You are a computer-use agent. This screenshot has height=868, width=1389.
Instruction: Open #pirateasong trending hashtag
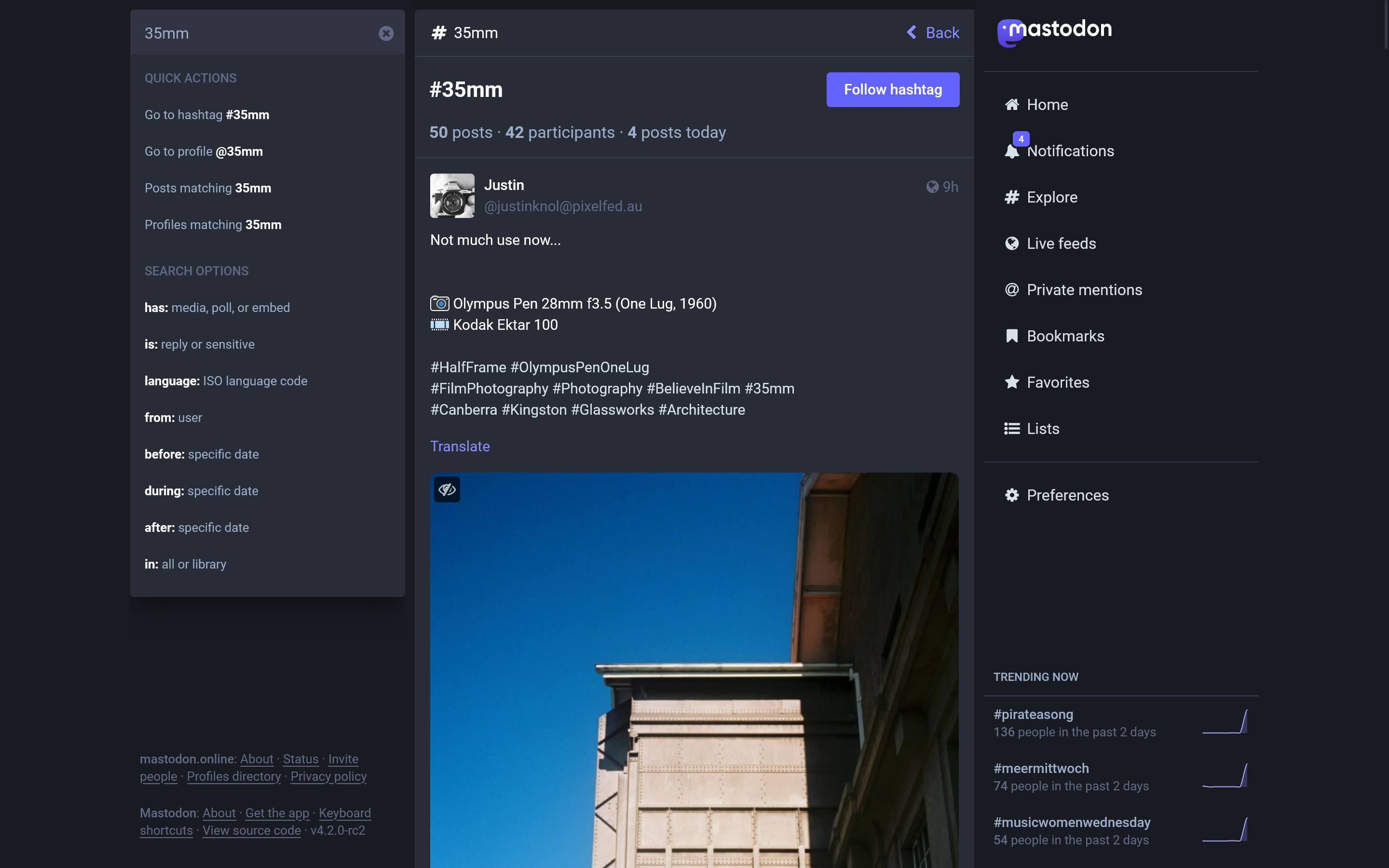point(1033,714)
